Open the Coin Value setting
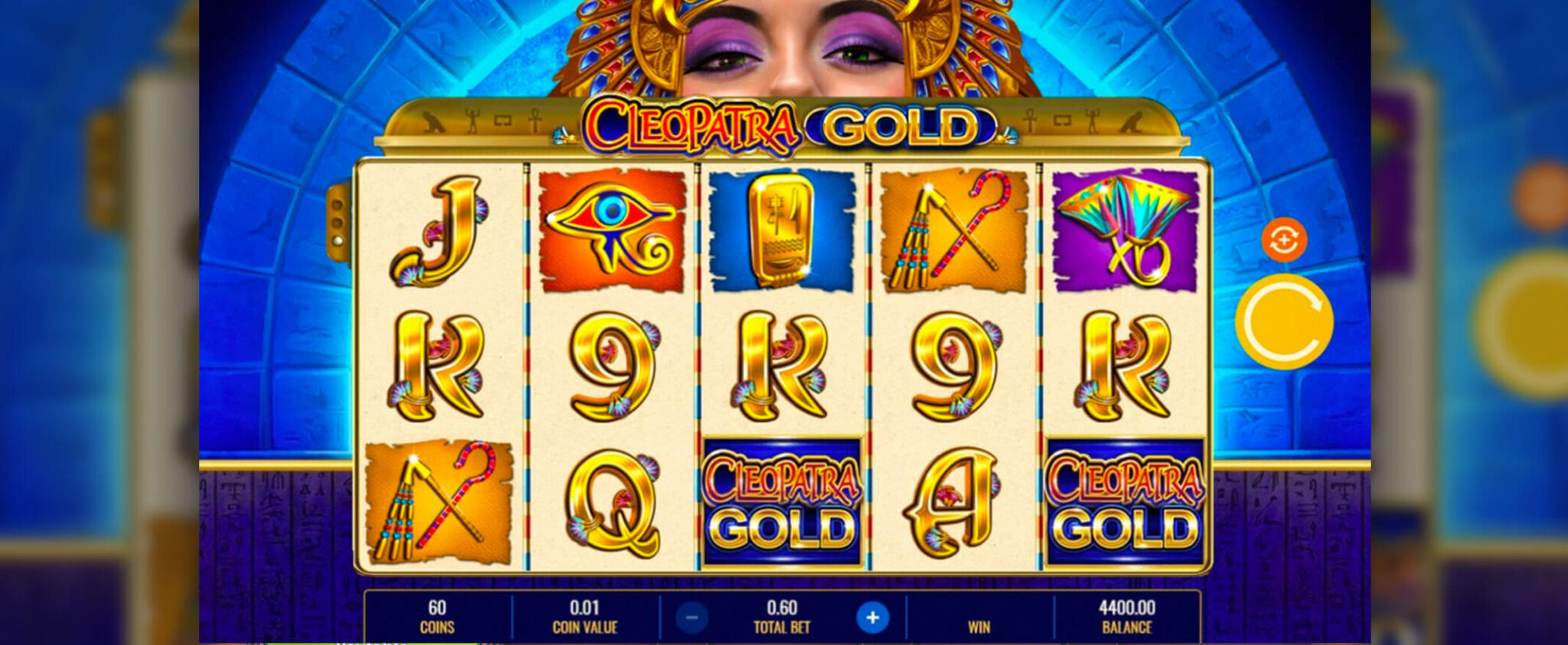This screenshot has height=645, width=1568. click(585, 617)
